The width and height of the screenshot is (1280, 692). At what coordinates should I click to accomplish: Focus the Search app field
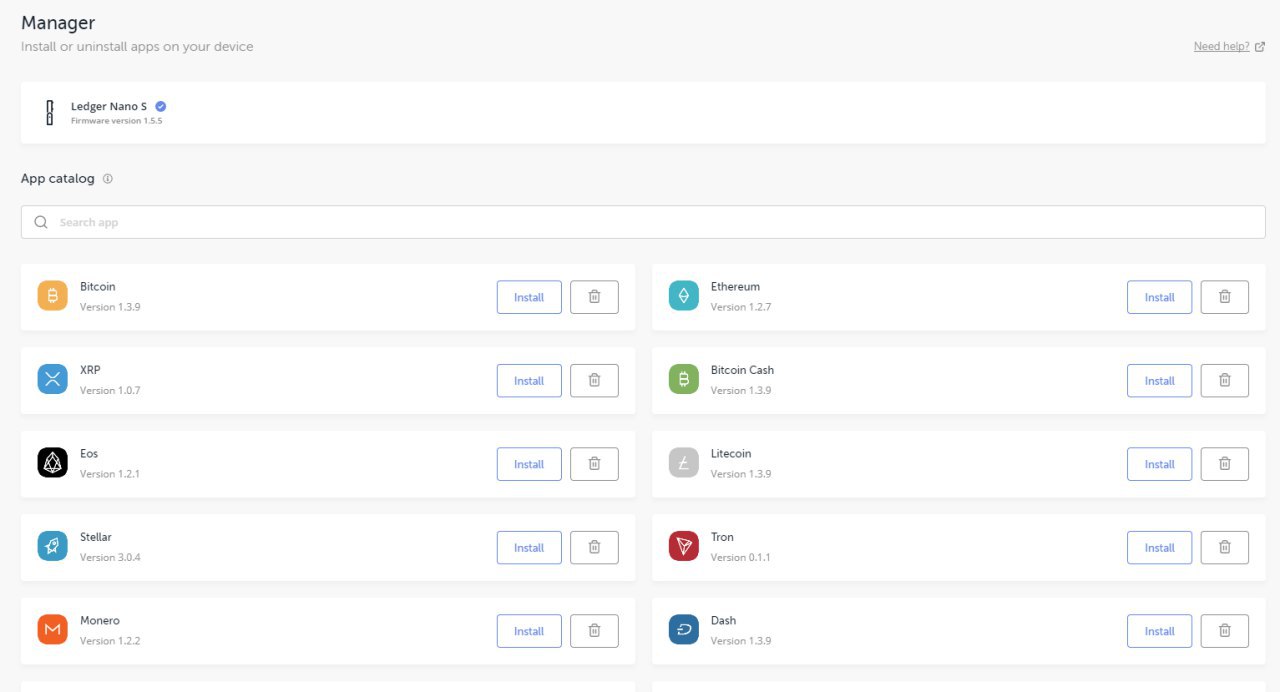tap(643, 222)
